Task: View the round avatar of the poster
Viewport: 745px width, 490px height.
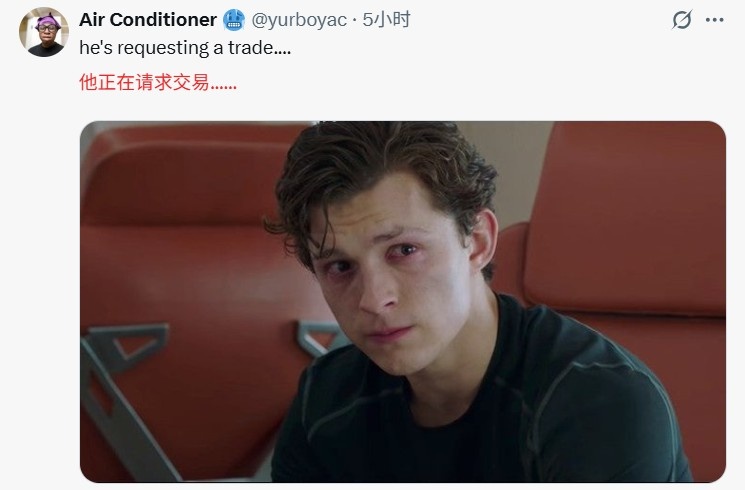Action: pyautogui.click(x=44, y=32)
